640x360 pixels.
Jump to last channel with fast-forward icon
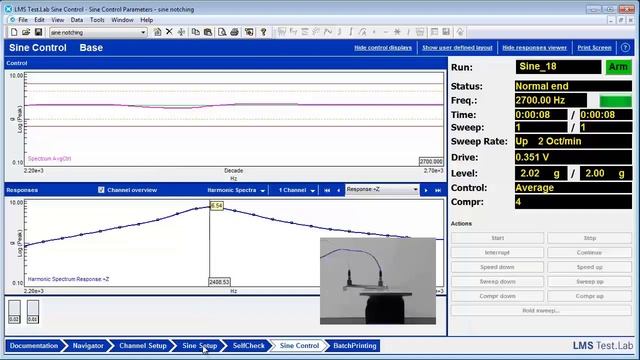438,190
